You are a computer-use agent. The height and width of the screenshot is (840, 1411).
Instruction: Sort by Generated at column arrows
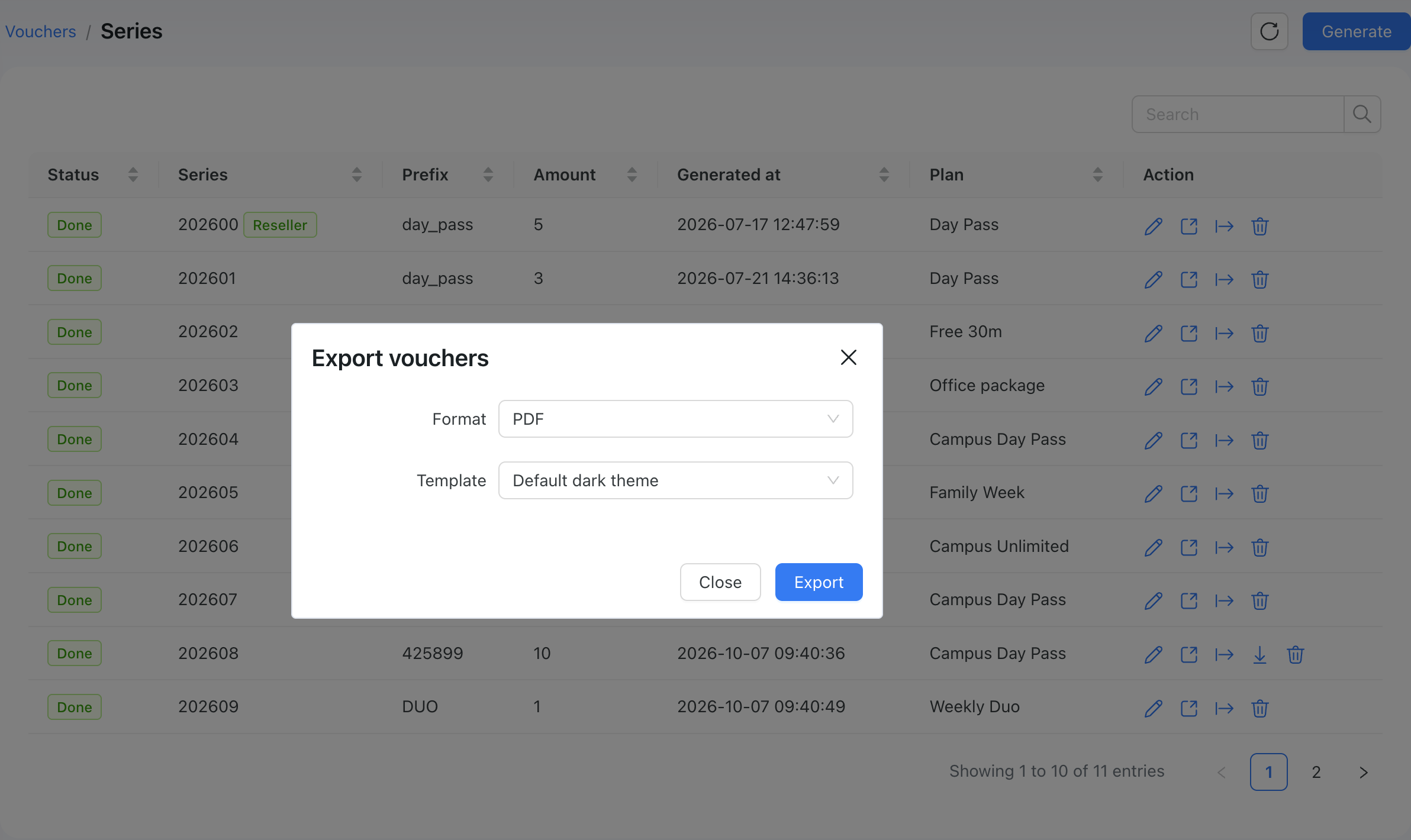[884, 175]
